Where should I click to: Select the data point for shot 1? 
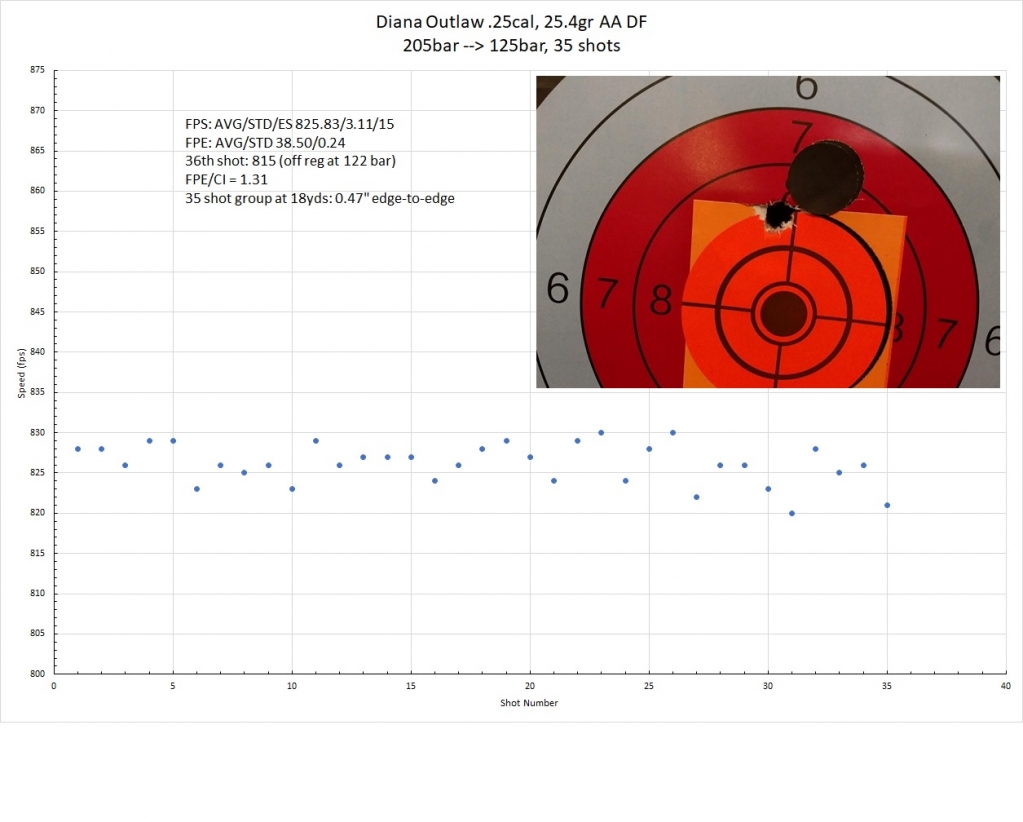point(78,449)
